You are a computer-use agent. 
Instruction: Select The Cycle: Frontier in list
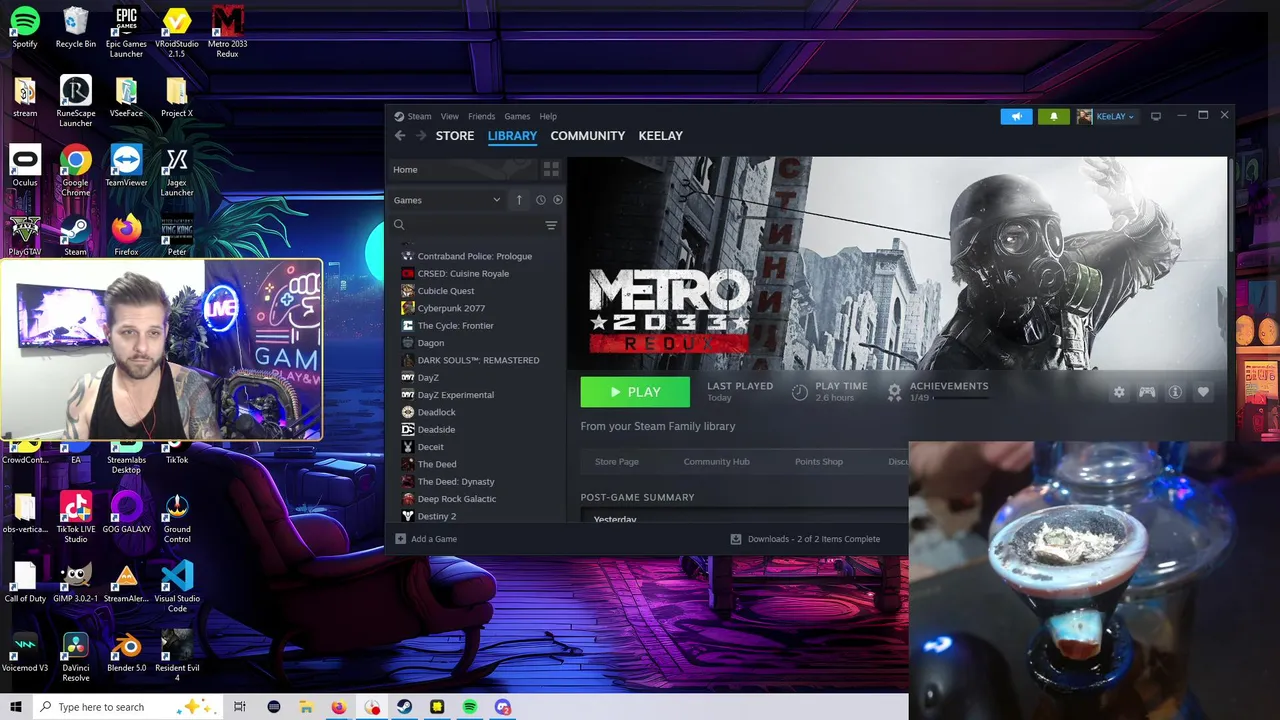(455, 326)
